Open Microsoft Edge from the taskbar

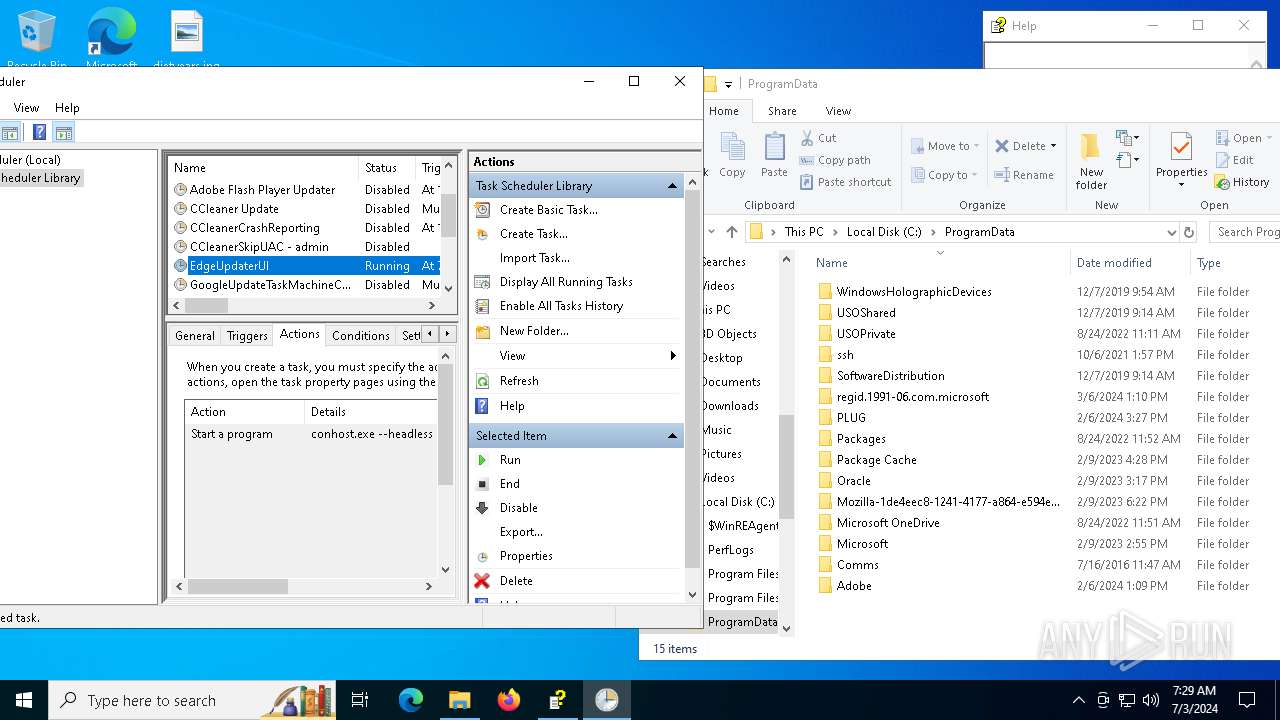pyautogui.click(x=411, y=700)
